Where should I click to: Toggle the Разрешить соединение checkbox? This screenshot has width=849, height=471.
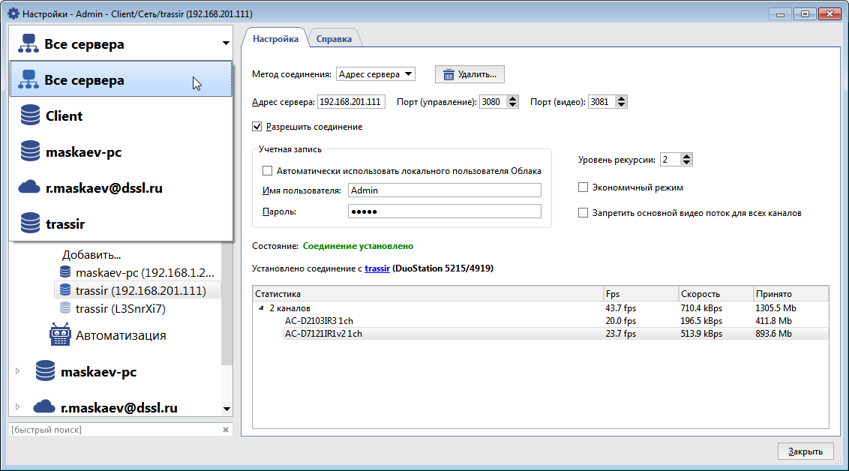[258, 127]
